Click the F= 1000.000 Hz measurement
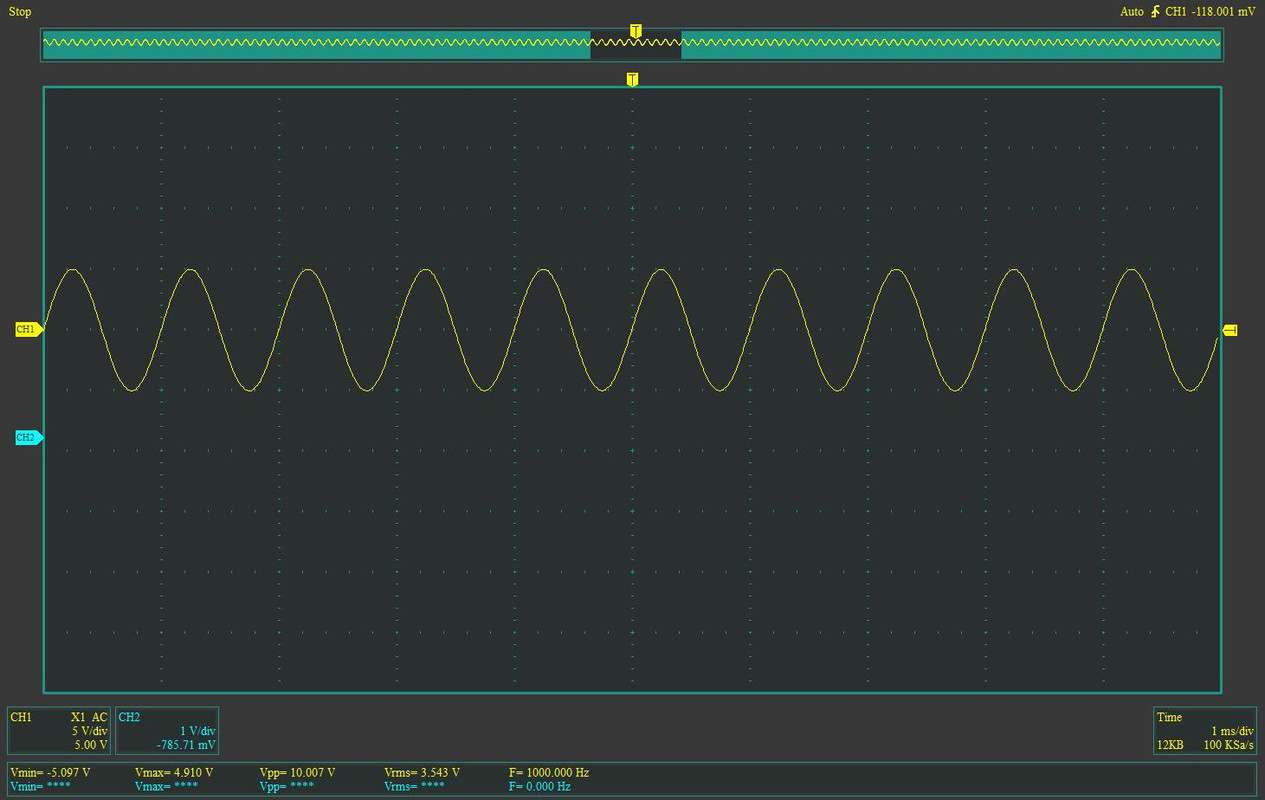 pyautogui.click(x=549, y=773)
